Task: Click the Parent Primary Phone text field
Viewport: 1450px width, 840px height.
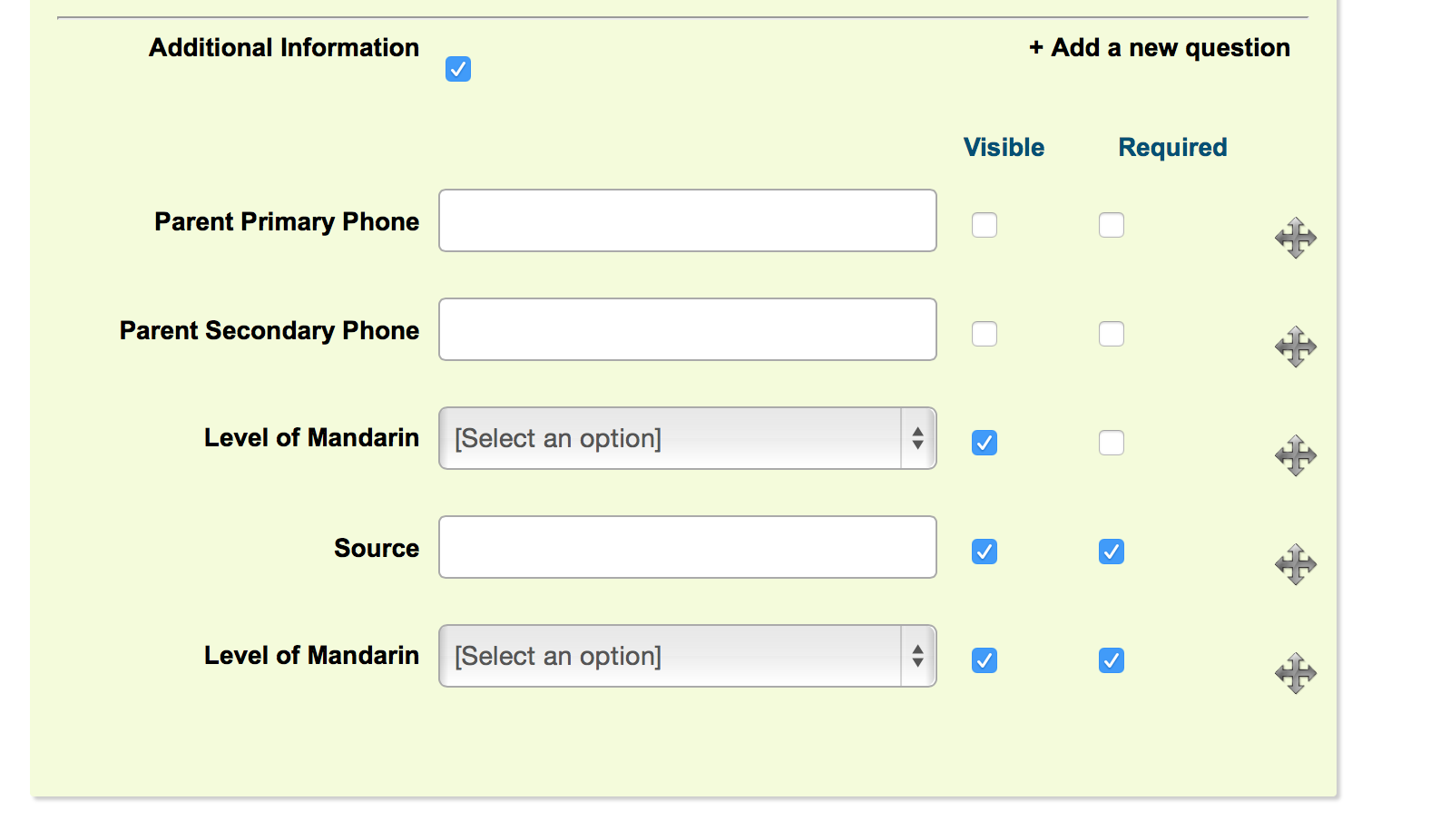Action: [687, 220]
